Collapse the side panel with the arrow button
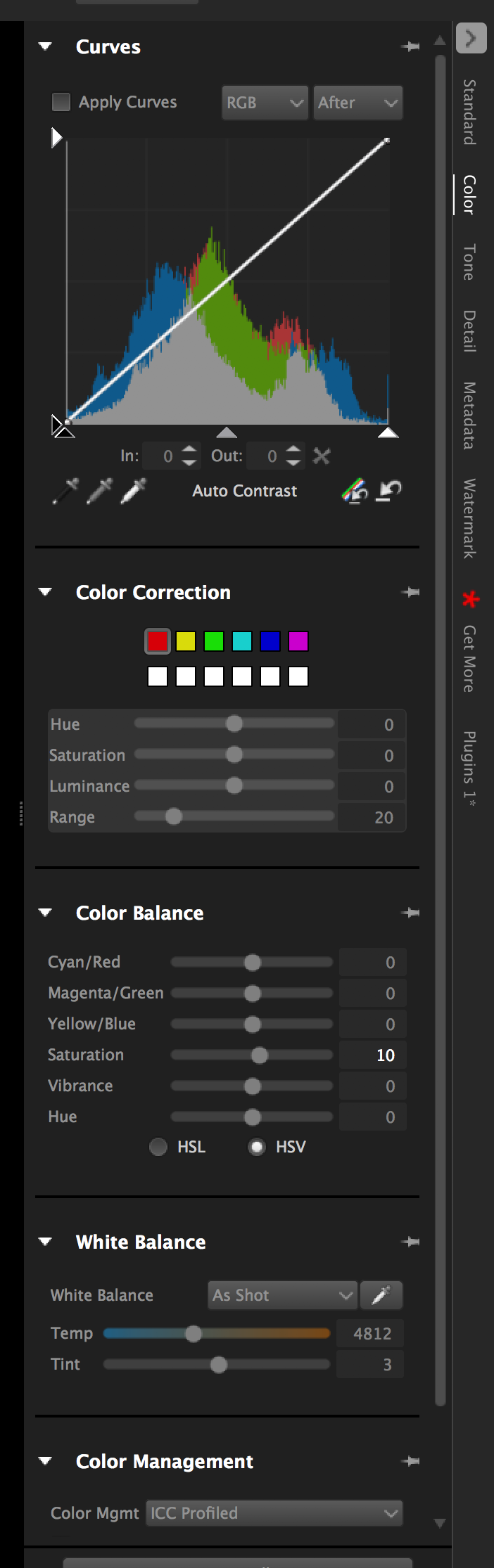The height and width of the screenshot is (1568, 494). coord(471,38)
